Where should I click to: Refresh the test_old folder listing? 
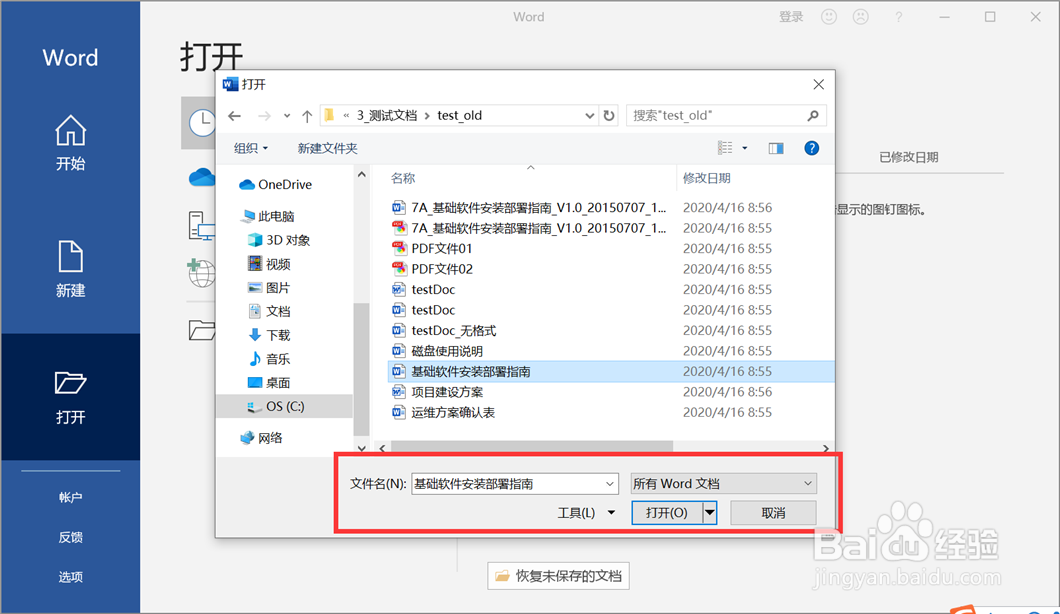pos(609,116)
